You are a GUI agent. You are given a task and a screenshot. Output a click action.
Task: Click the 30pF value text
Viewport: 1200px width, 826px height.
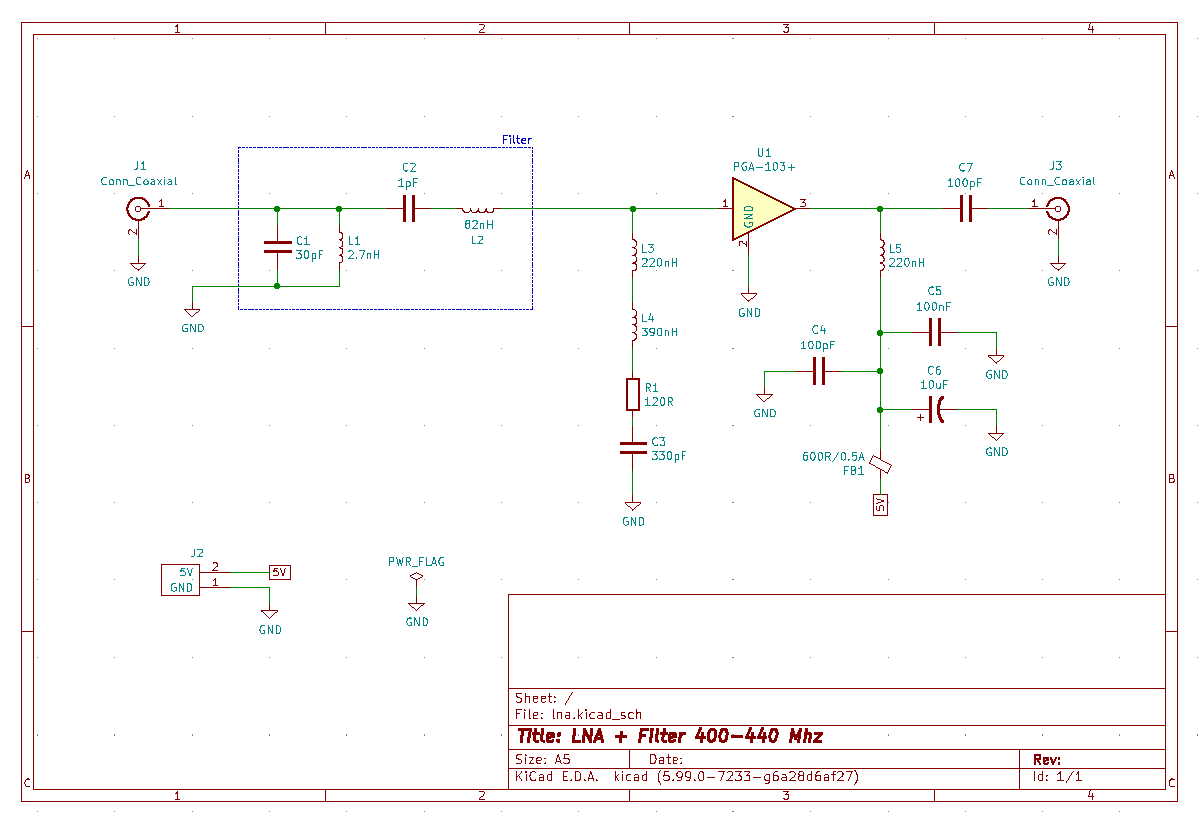310,254
